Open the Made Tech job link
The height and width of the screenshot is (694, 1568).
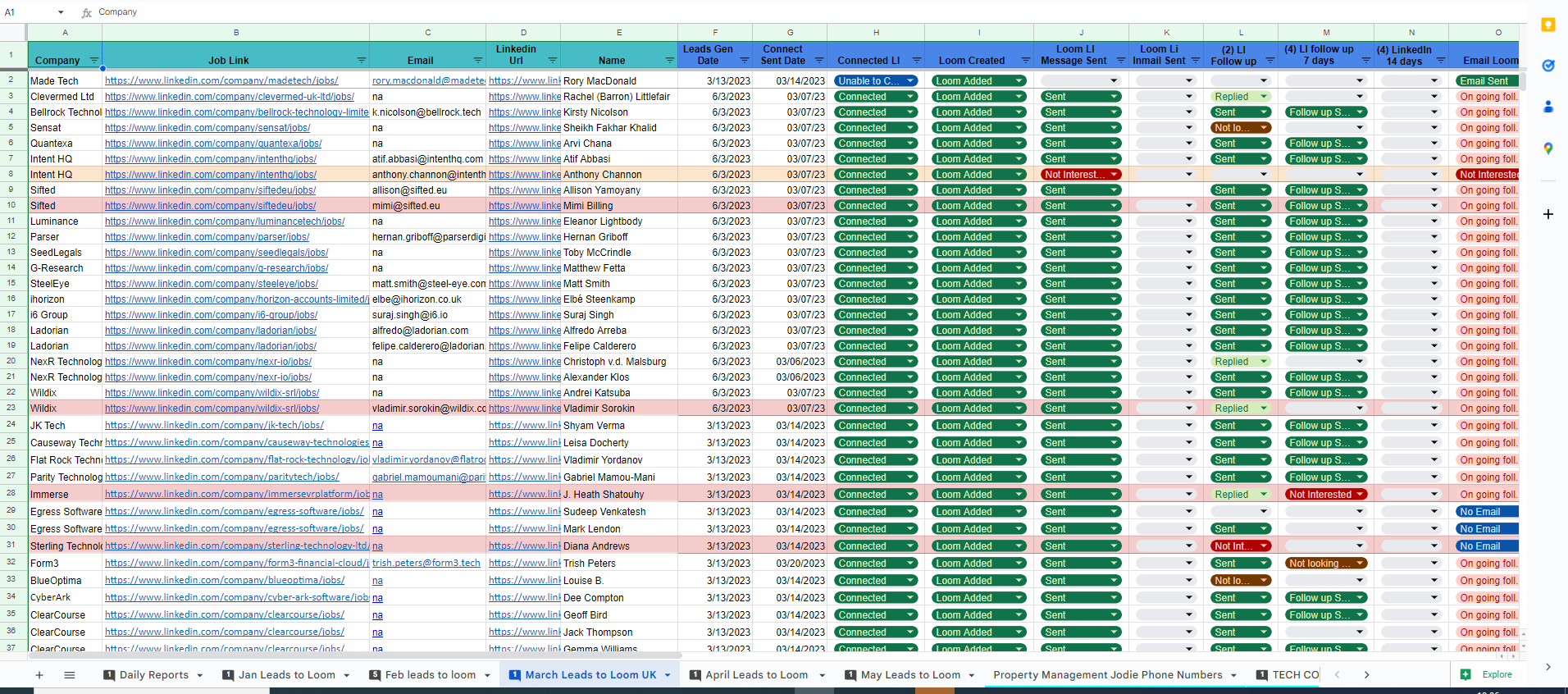click(221, 81)
